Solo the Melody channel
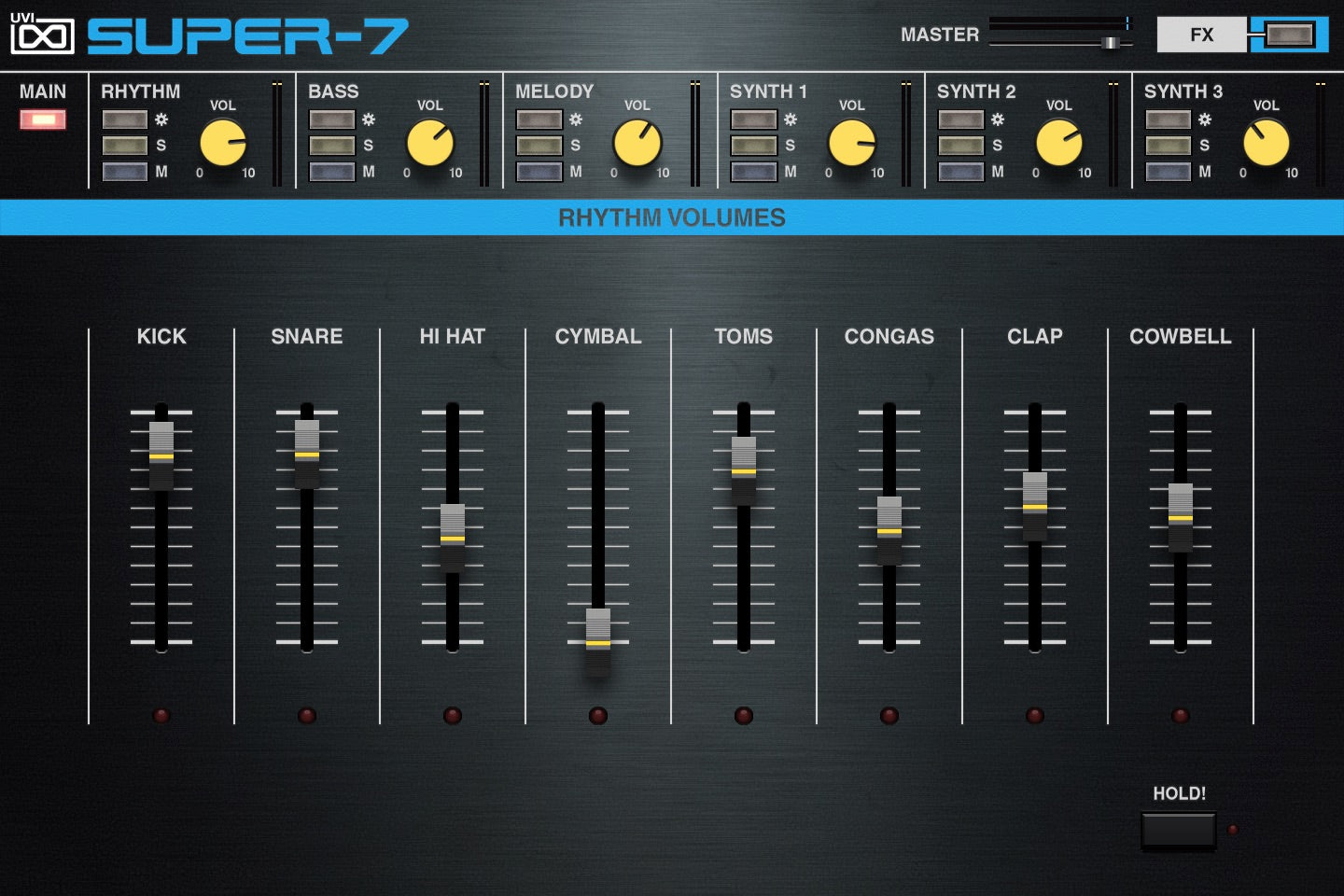Screen dimensions: 1344x896 (539, 146)
